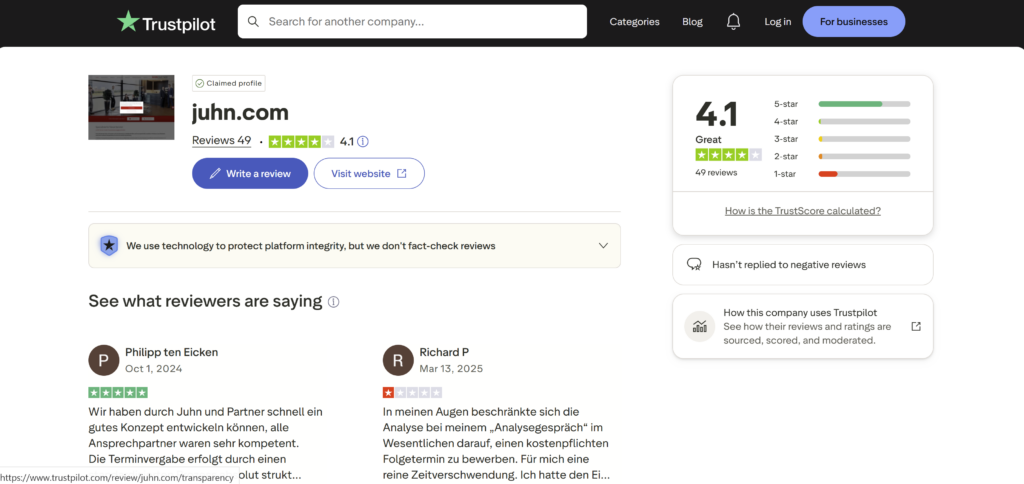Click the speech bubble replies icon
The width and height of the screenshot is (1024, 484).
pos(694,265)
